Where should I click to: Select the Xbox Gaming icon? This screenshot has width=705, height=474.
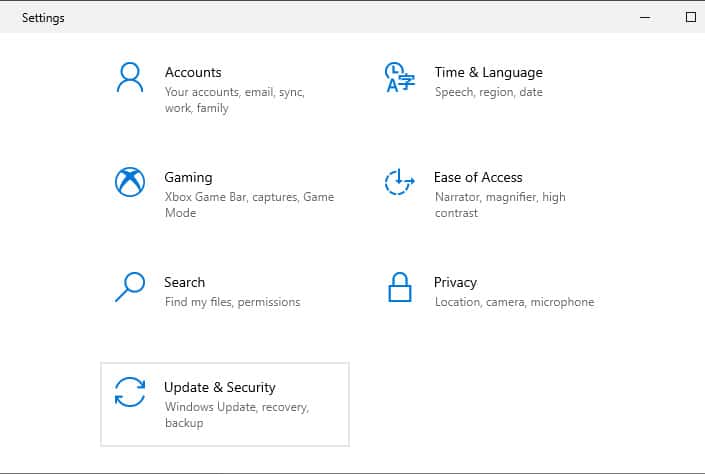pos(130,182)
